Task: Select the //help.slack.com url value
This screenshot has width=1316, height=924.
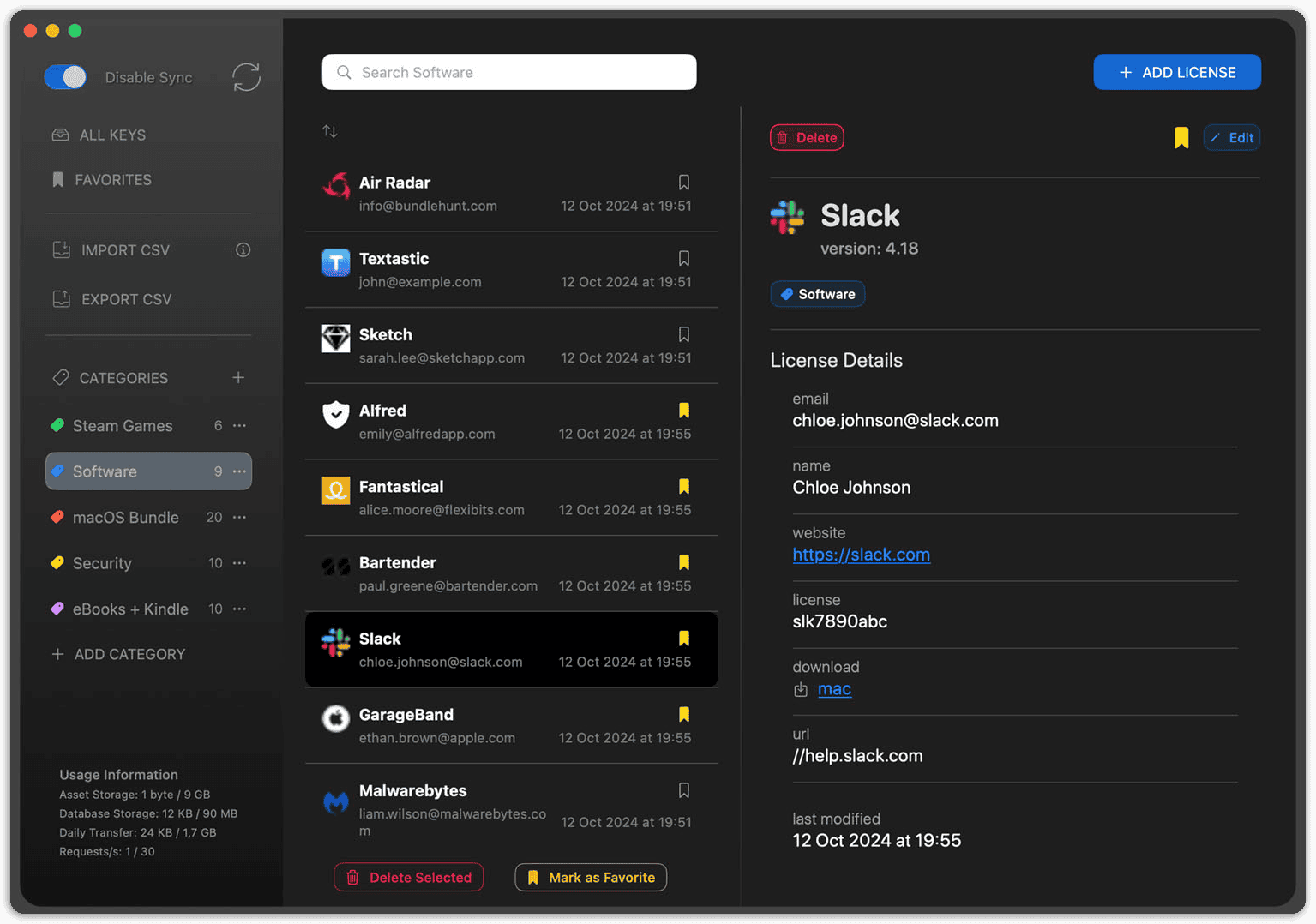Action: [857, 756]
